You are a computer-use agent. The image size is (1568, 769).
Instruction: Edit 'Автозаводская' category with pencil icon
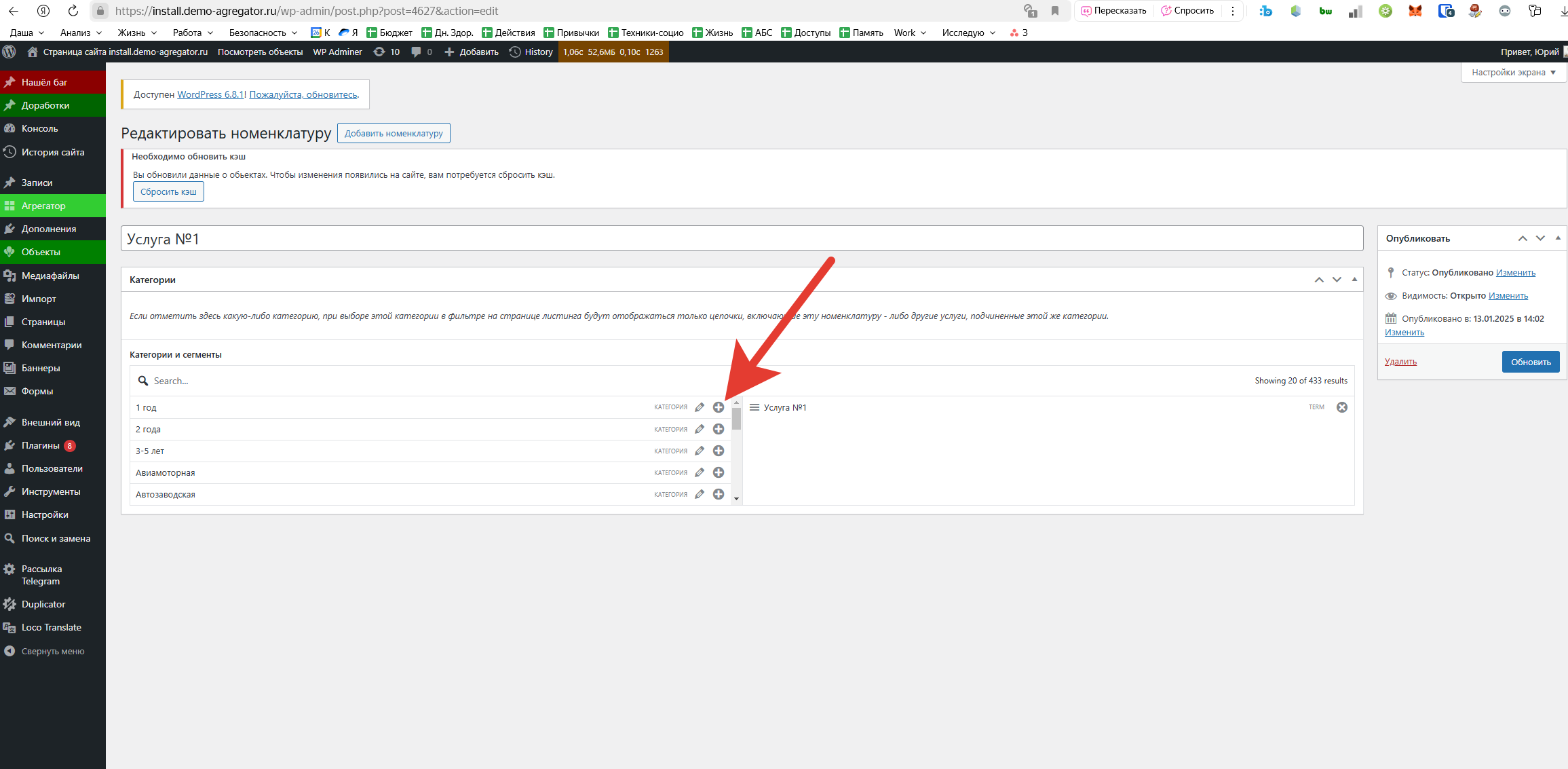(x=700, y=494)
